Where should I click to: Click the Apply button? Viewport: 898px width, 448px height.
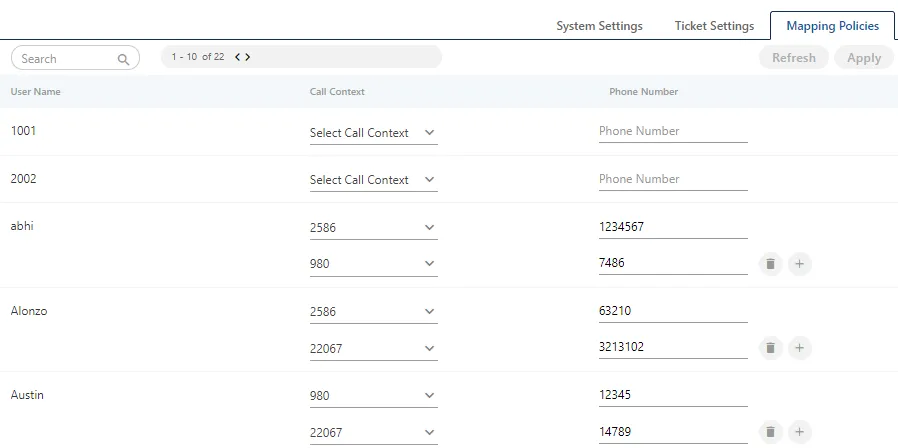pyautogui.click(x=864, y=58)
